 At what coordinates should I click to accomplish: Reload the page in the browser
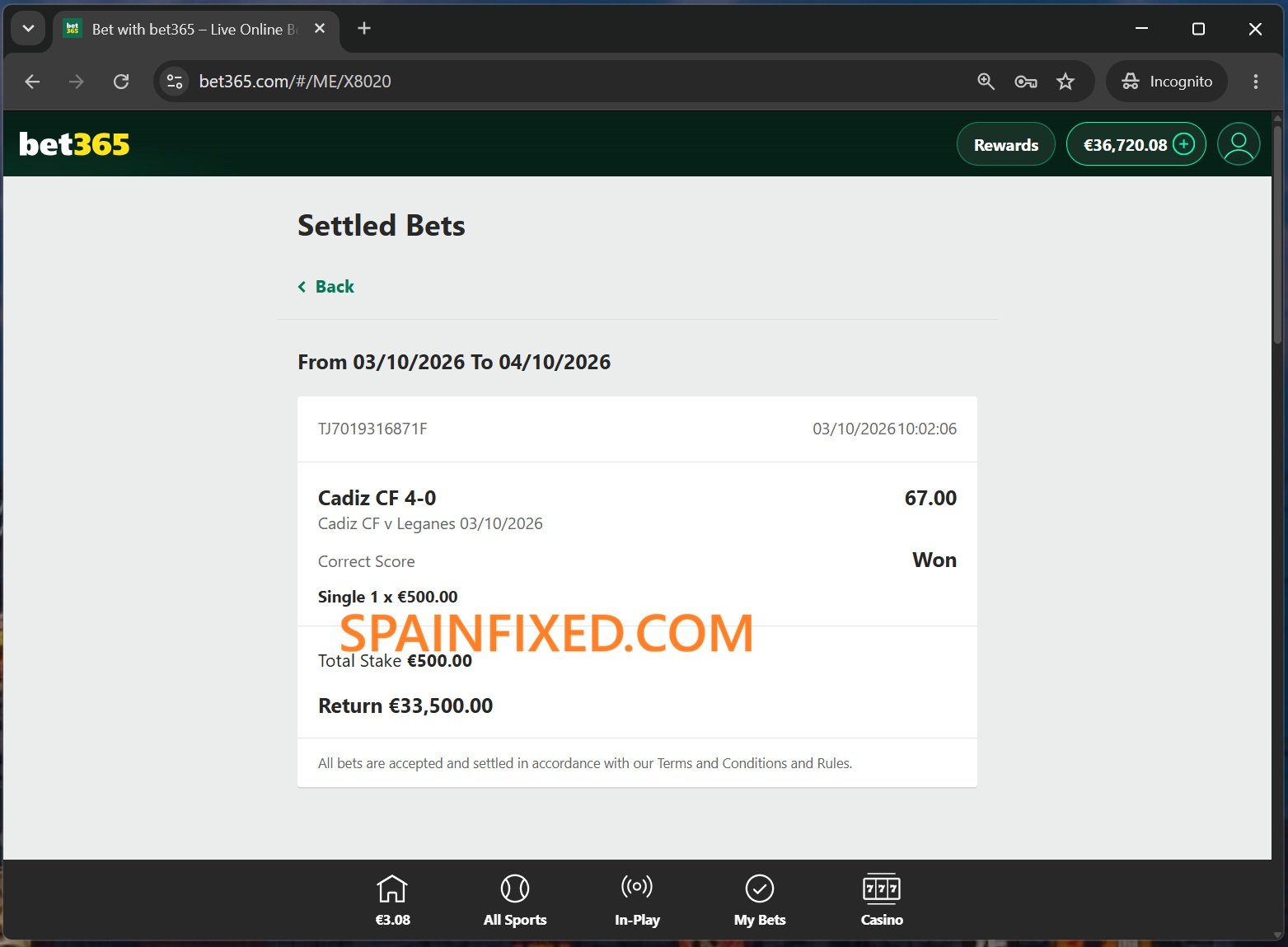click(121, 82)
